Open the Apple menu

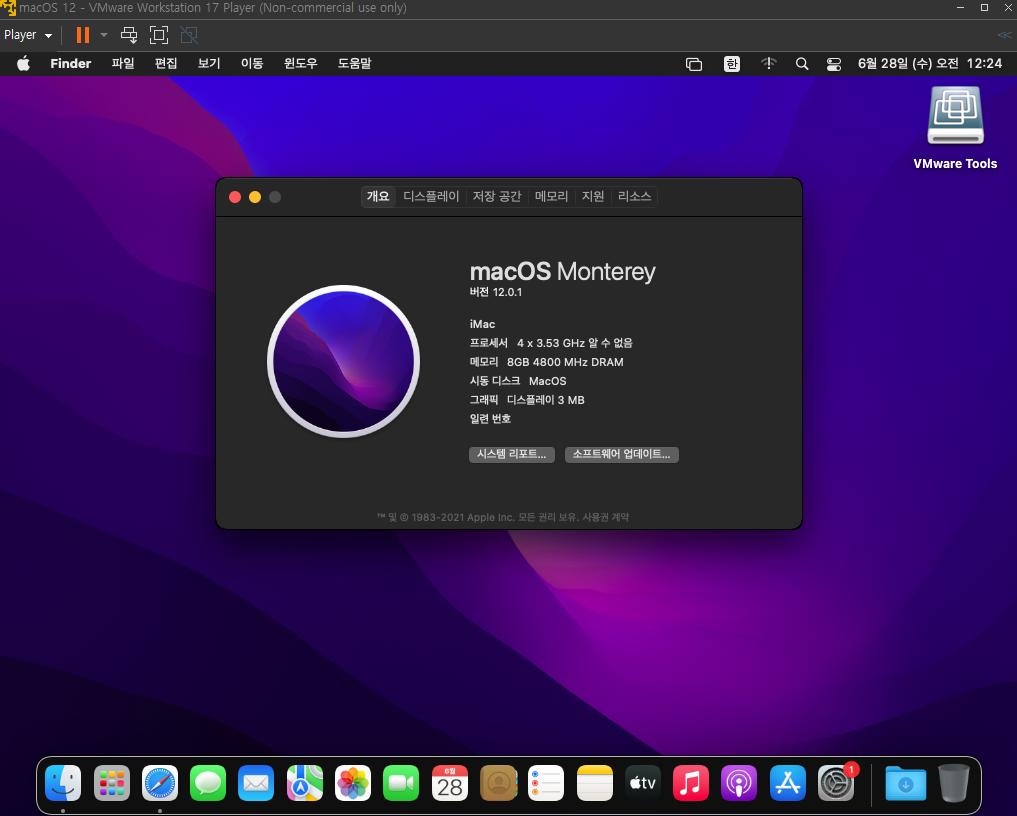pyautogui.click(x=23, y=64)
